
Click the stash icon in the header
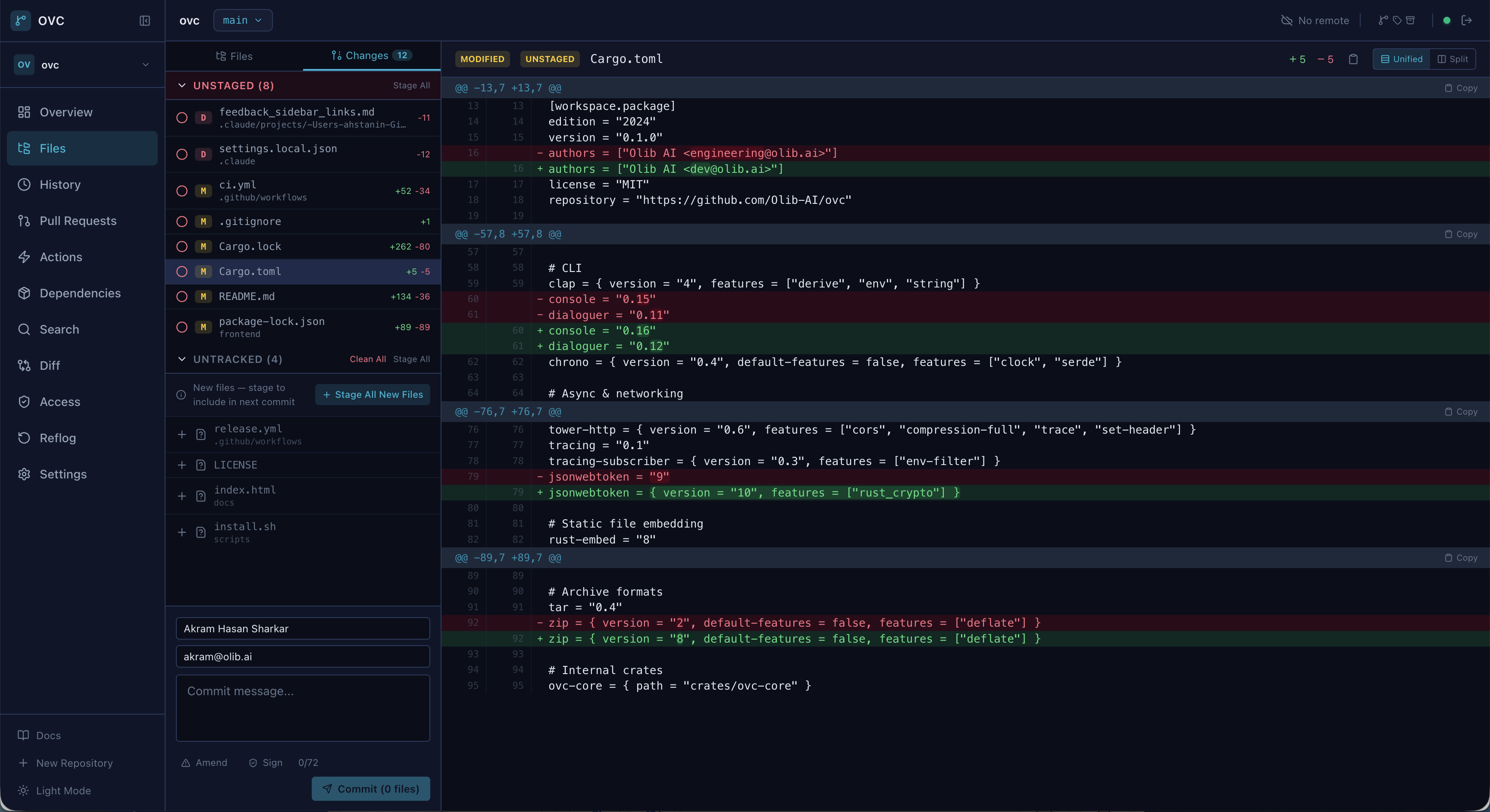[1412, 20]
